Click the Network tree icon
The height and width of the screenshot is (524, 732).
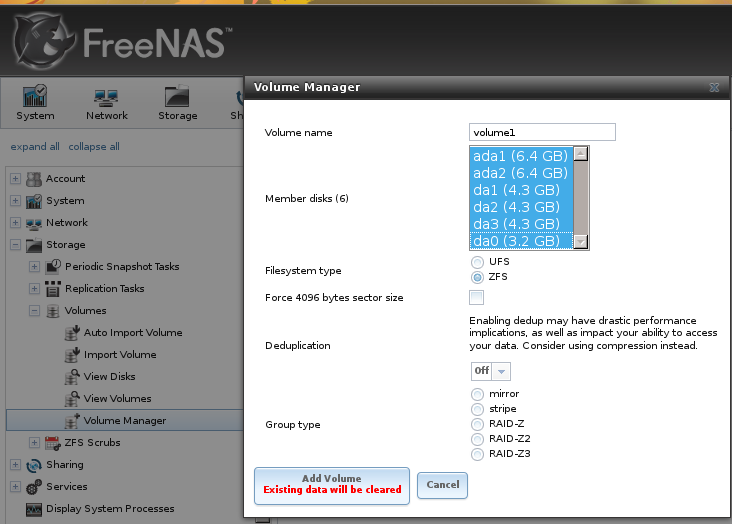click(34, 223)
